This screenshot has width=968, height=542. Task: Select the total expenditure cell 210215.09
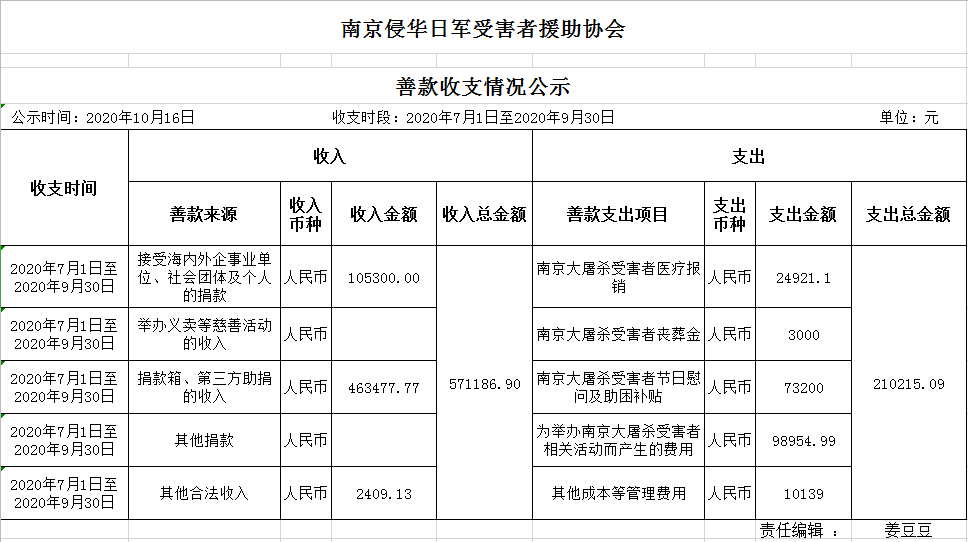908,383
